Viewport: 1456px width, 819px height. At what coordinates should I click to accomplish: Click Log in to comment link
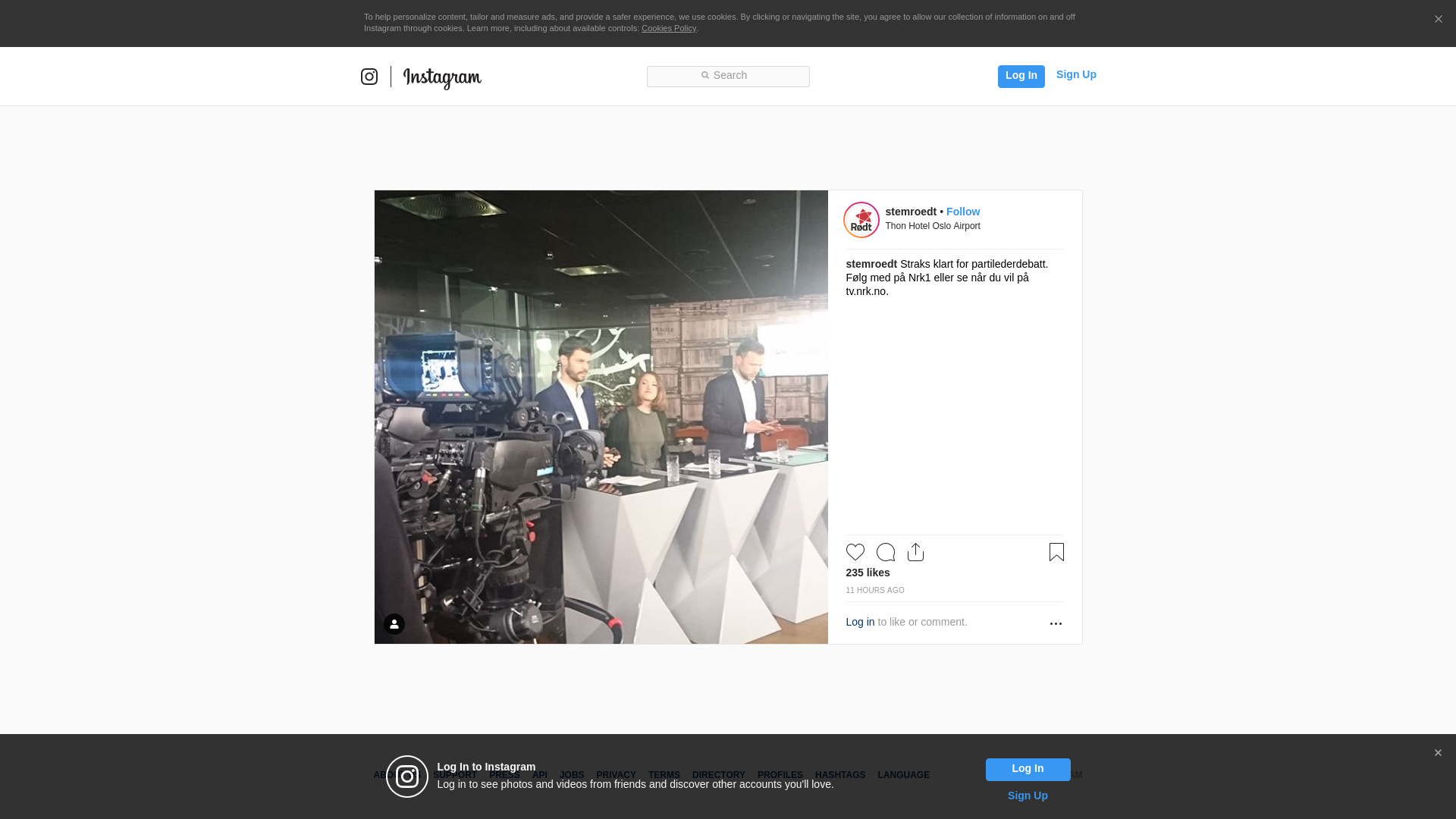pyautogui.click(x=860, y=622)
